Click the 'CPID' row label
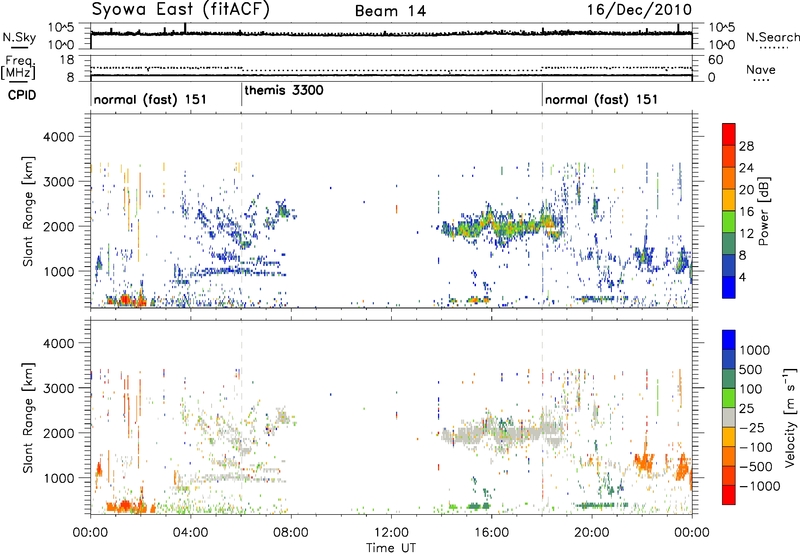 pyautogui.click(x=22, y=95)
